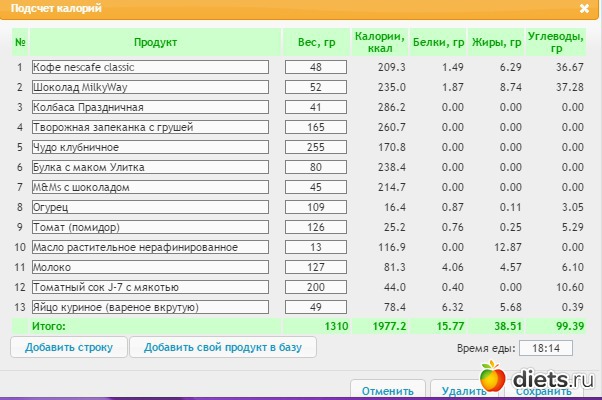Viewport: 602px width, 400px height.
Task: Click the 'Калории, ккал' column header
Action: tap(380, 42)
